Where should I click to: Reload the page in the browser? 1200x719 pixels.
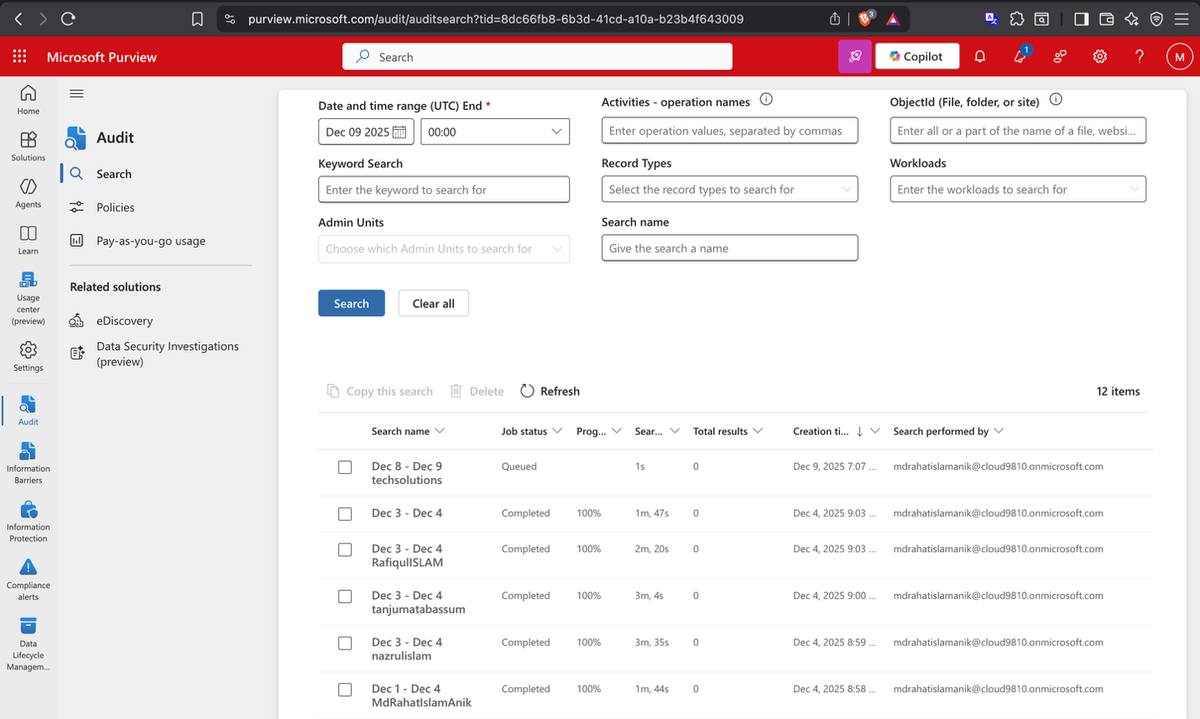tap(68, 18)
